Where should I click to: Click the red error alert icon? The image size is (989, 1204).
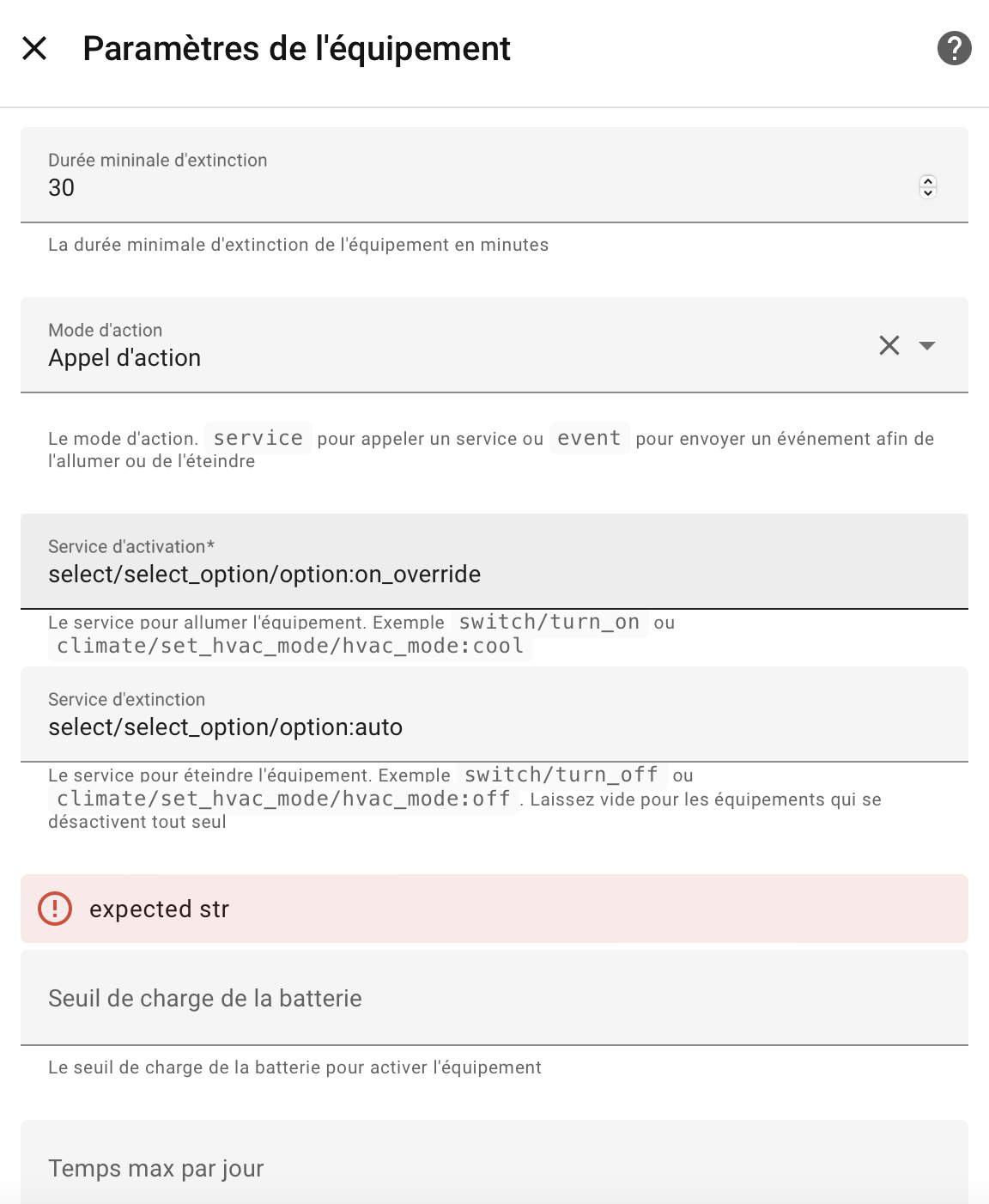tap(55, 909)
